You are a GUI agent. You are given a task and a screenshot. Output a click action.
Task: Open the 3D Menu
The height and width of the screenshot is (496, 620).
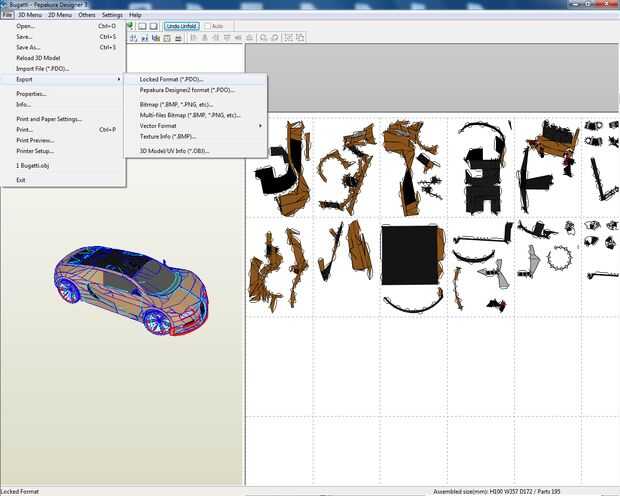[30, 15]
